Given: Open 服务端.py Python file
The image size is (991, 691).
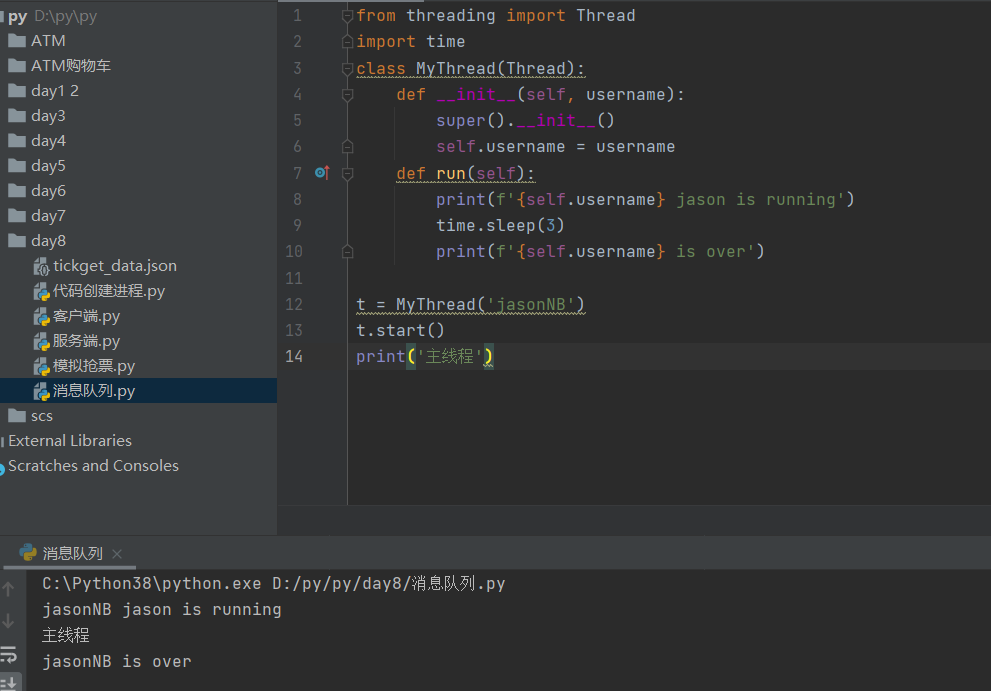Looking at the screenshot, I should (x=86, y=341).
